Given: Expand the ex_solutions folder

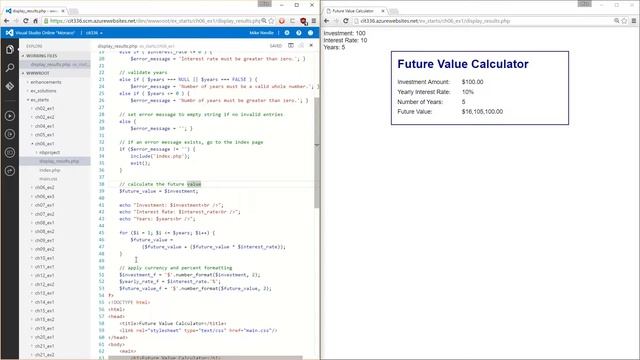Looking at the screenshot, I should tap(42, 91).
